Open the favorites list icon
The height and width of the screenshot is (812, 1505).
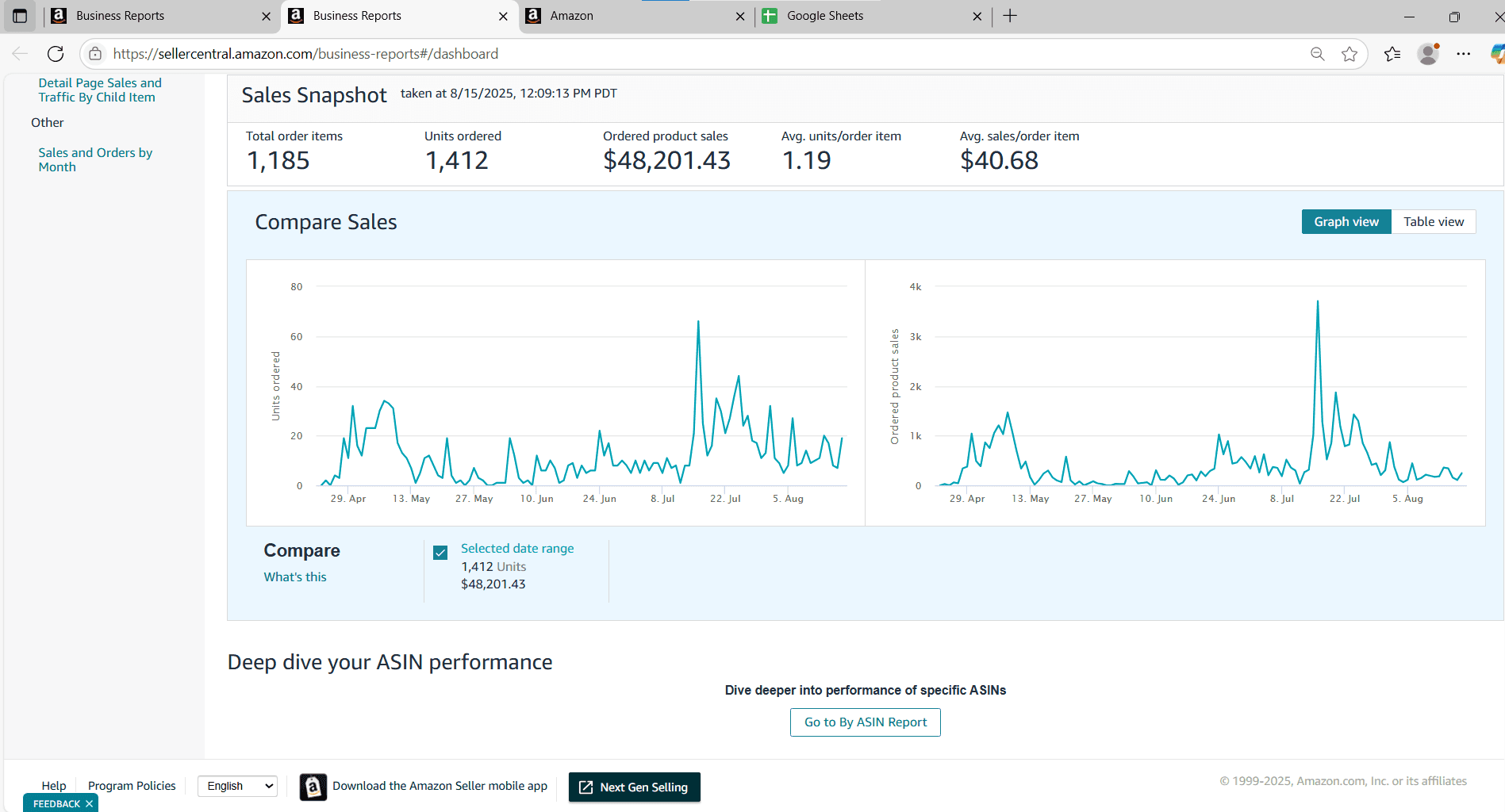tap(1392, 54)
